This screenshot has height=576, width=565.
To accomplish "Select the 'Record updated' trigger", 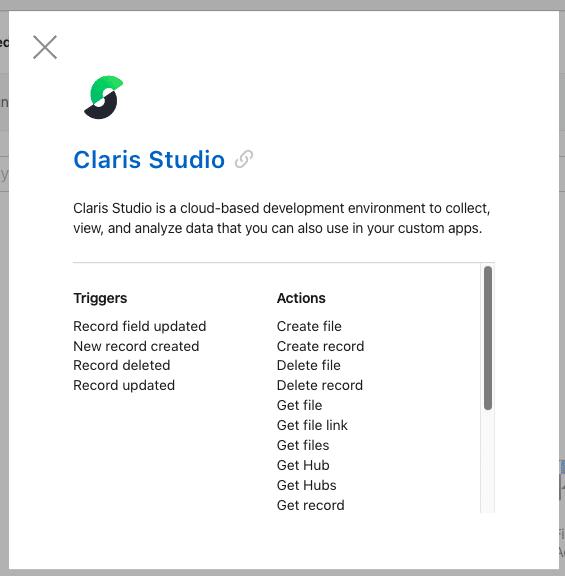I will (124, 385).
